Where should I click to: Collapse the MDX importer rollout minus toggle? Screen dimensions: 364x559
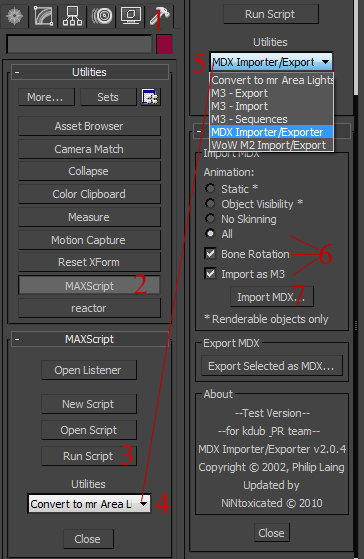199,132
